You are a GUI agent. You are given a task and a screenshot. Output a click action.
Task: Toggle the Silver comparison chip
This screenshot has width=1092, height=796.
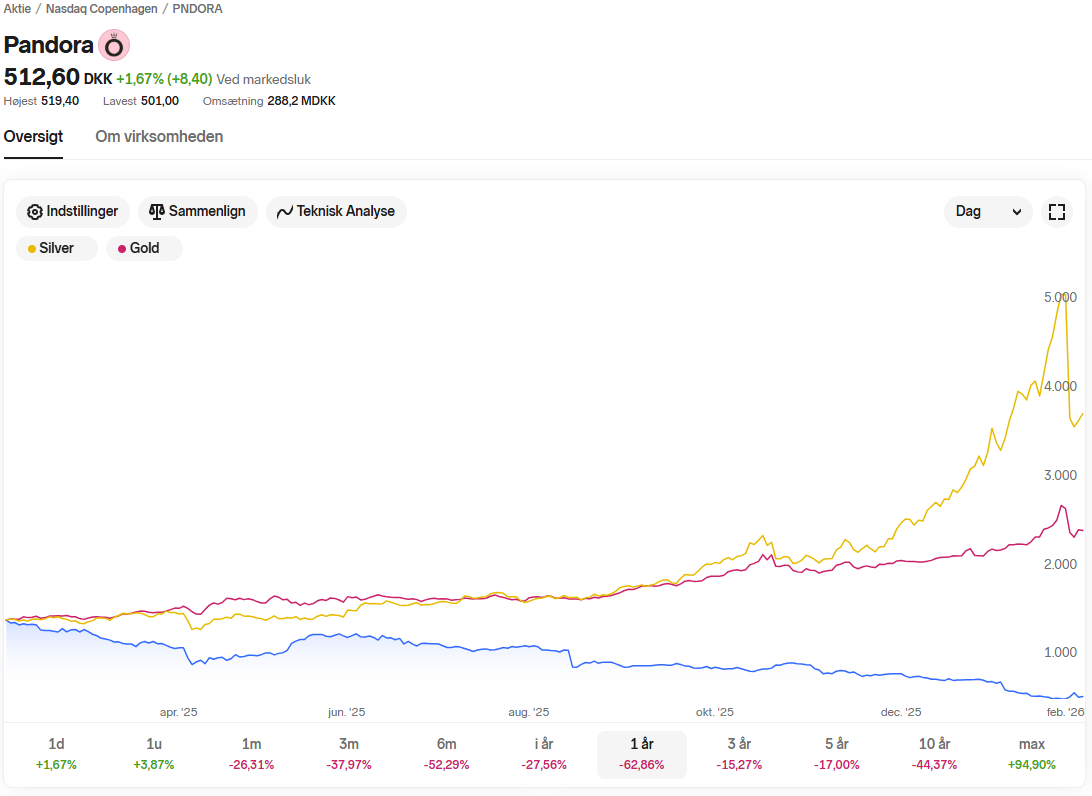coord(56,249)
